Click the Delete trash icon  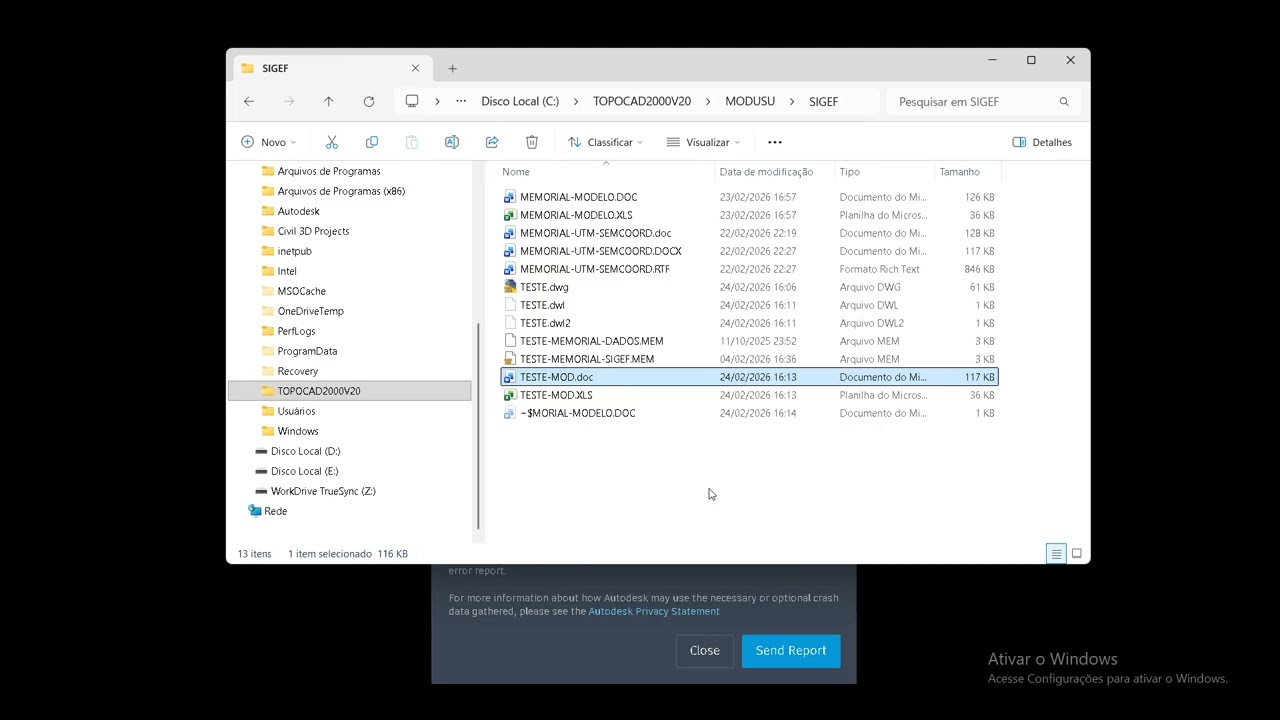point(532,142)
